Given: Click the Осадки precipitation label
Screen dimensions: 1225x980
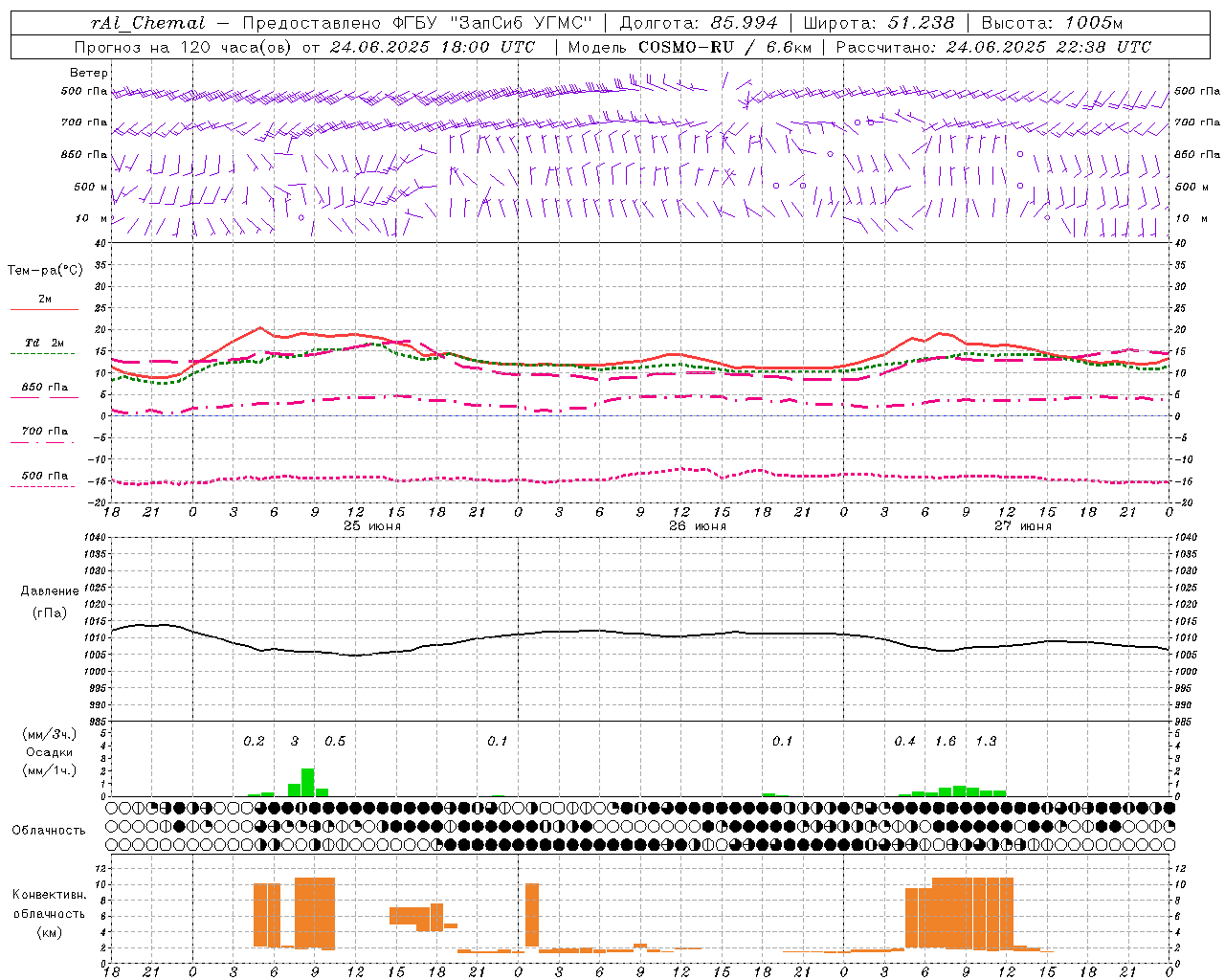Looking at the screenshot, I should click(x=49, y=752).
